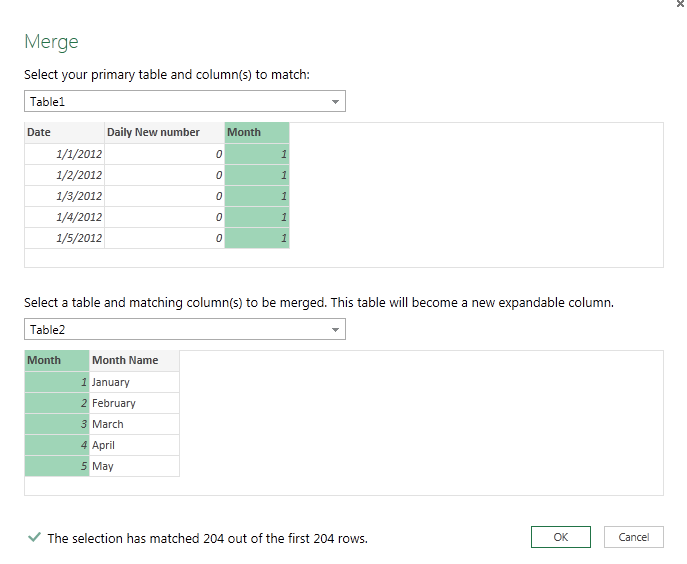687x564 pixels.
Task: Open the Table1 primary table dropdown
Action: tap(335, 102)
